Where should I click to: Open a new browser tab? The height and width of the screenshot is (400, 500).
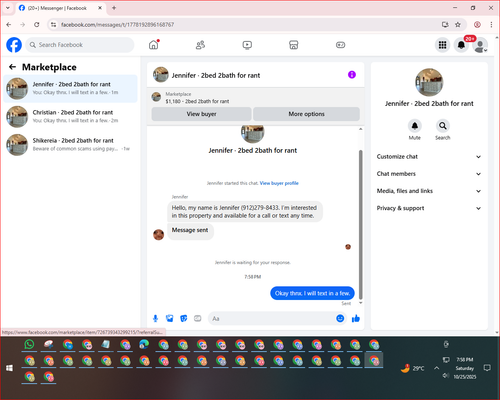(x=114, y=8)
